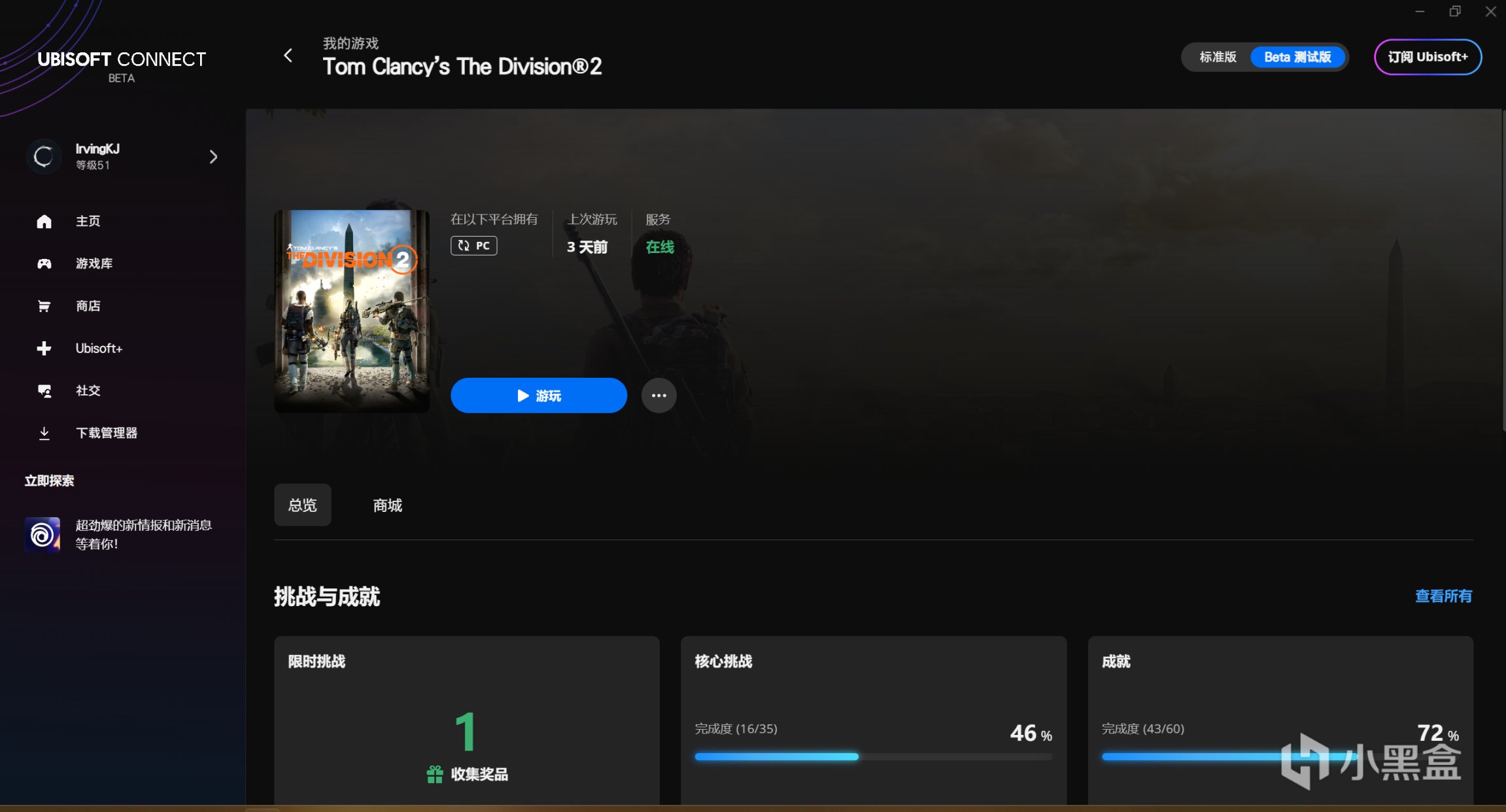Open 查看所有 view all link
Viewport: 1506px width, 812px height.
(x=1443, y=596)
